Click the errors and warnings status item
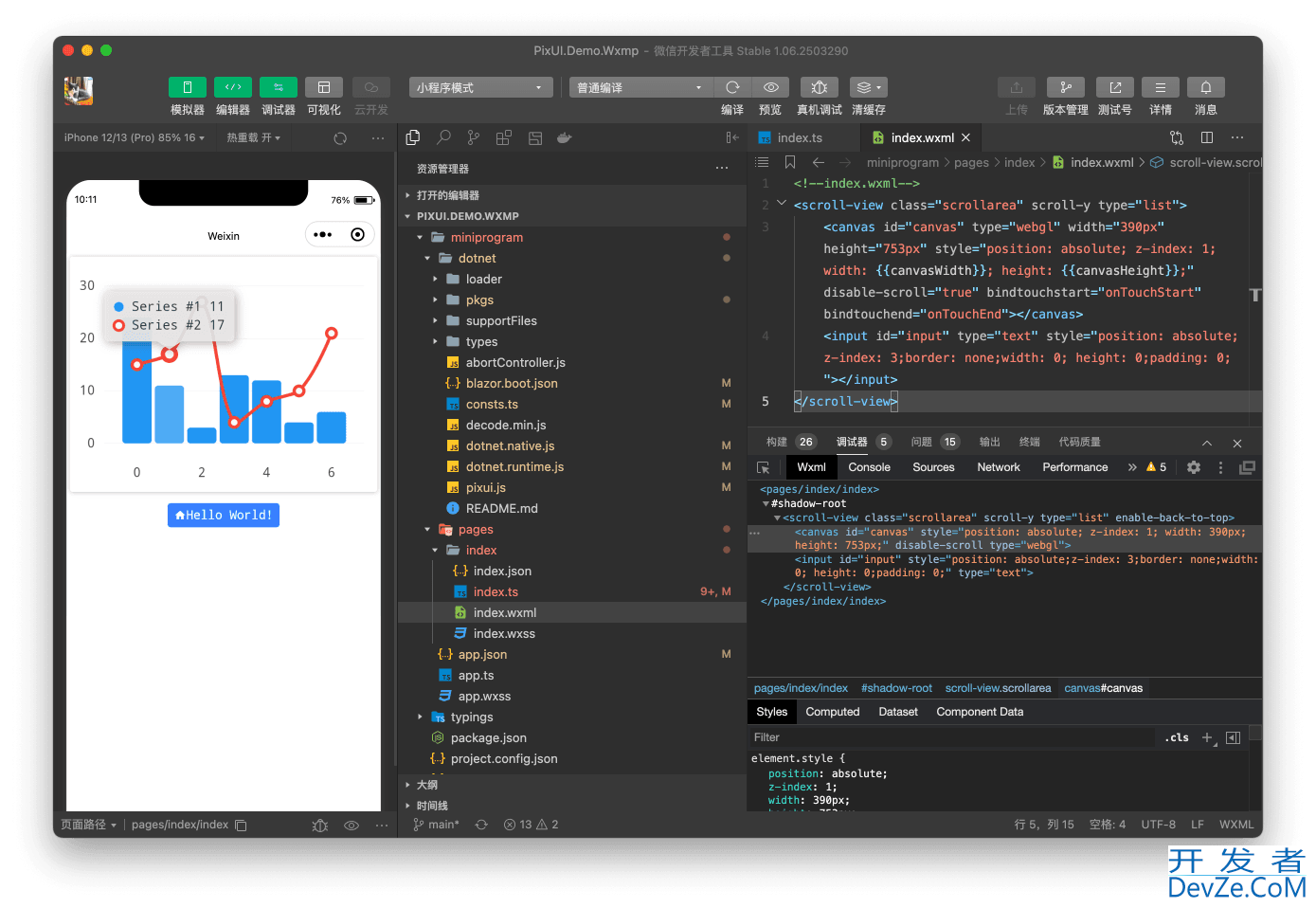The height and width of the screenshot is (908, 1316). click(x=531, y=825)
